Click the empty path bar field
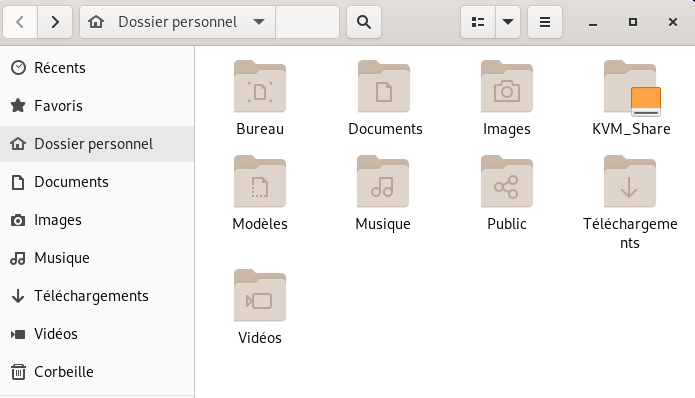Screen dimensions: 695x398 (x=307, y=22)
